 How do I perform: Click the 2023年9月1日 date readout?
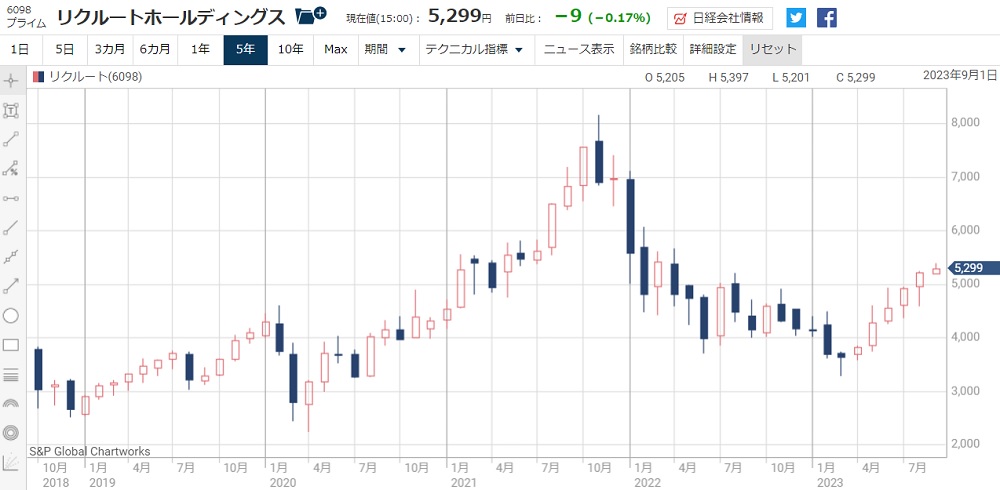coord(960,75)
